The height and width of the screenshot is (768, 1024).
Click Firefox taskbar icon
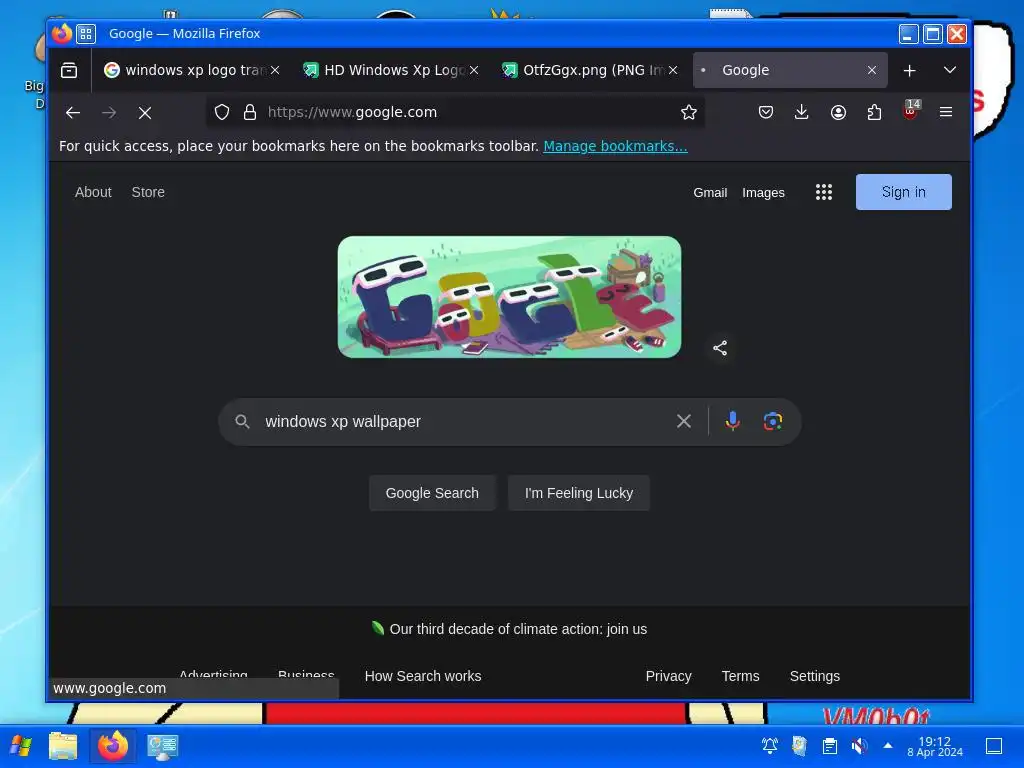[112, 746]
